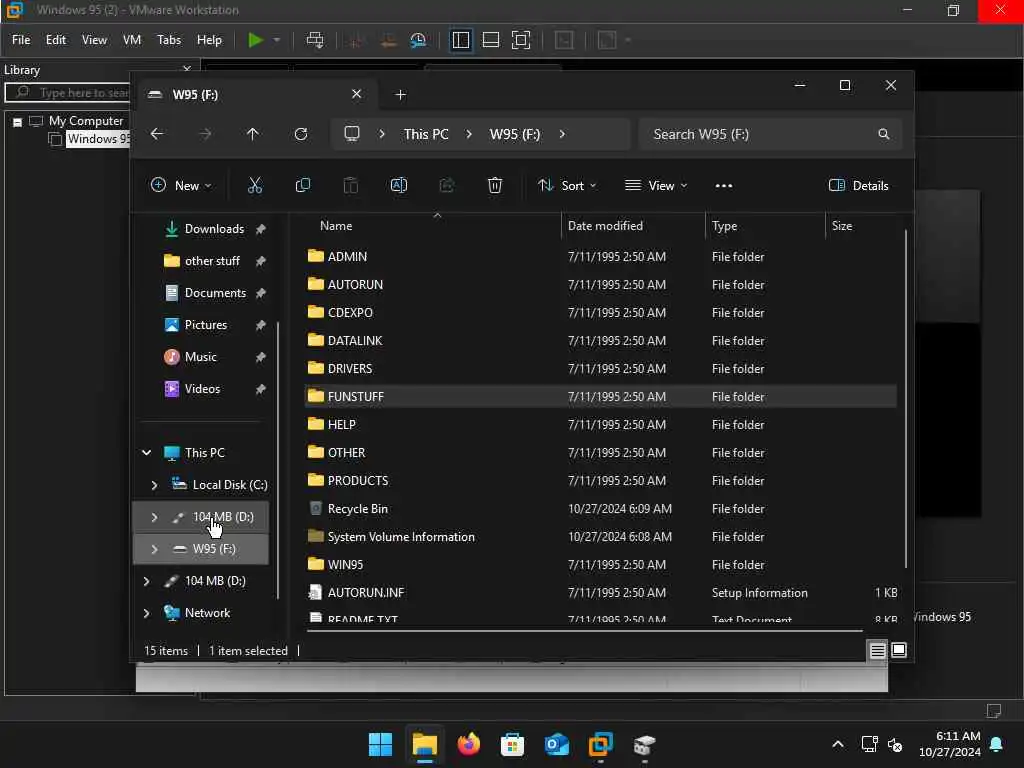Switch to details list view icon in status bar
The image size is (1024, 768).
pyautogui.click(x=877, y=650)
